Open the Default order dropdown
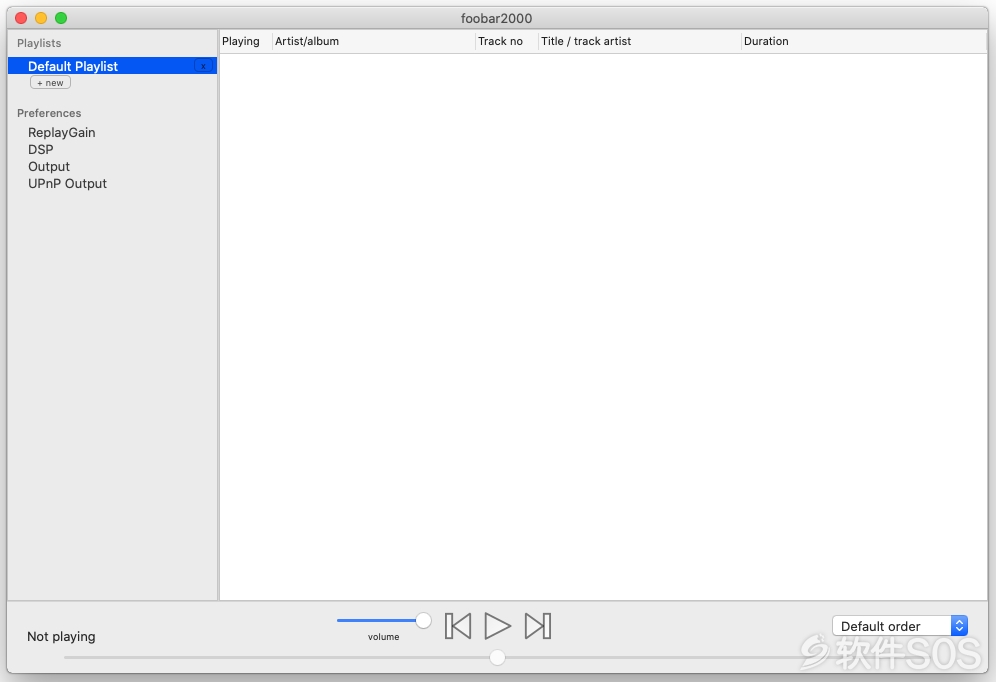Screen dimensions: 996x682 [x=900, y=626]
